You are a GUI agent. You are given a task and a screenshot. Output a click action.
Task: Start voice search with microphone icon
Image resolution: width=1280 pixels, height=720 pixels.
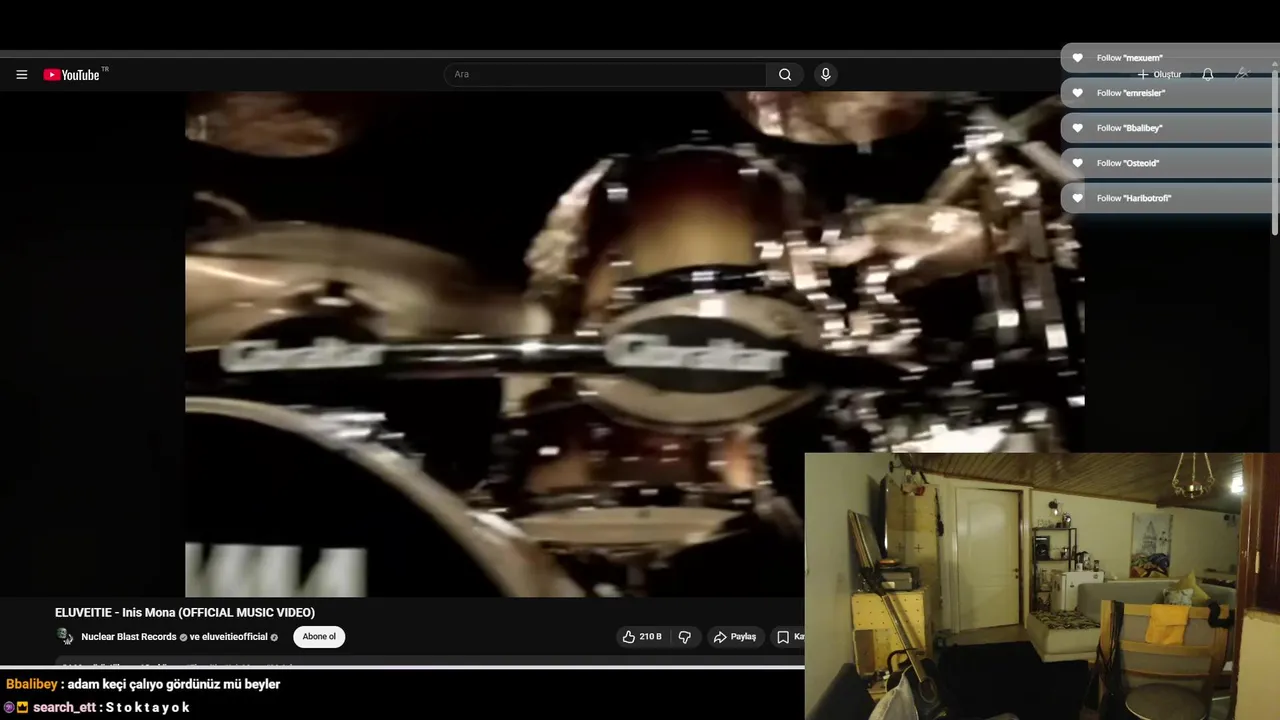tap(825, 75)
